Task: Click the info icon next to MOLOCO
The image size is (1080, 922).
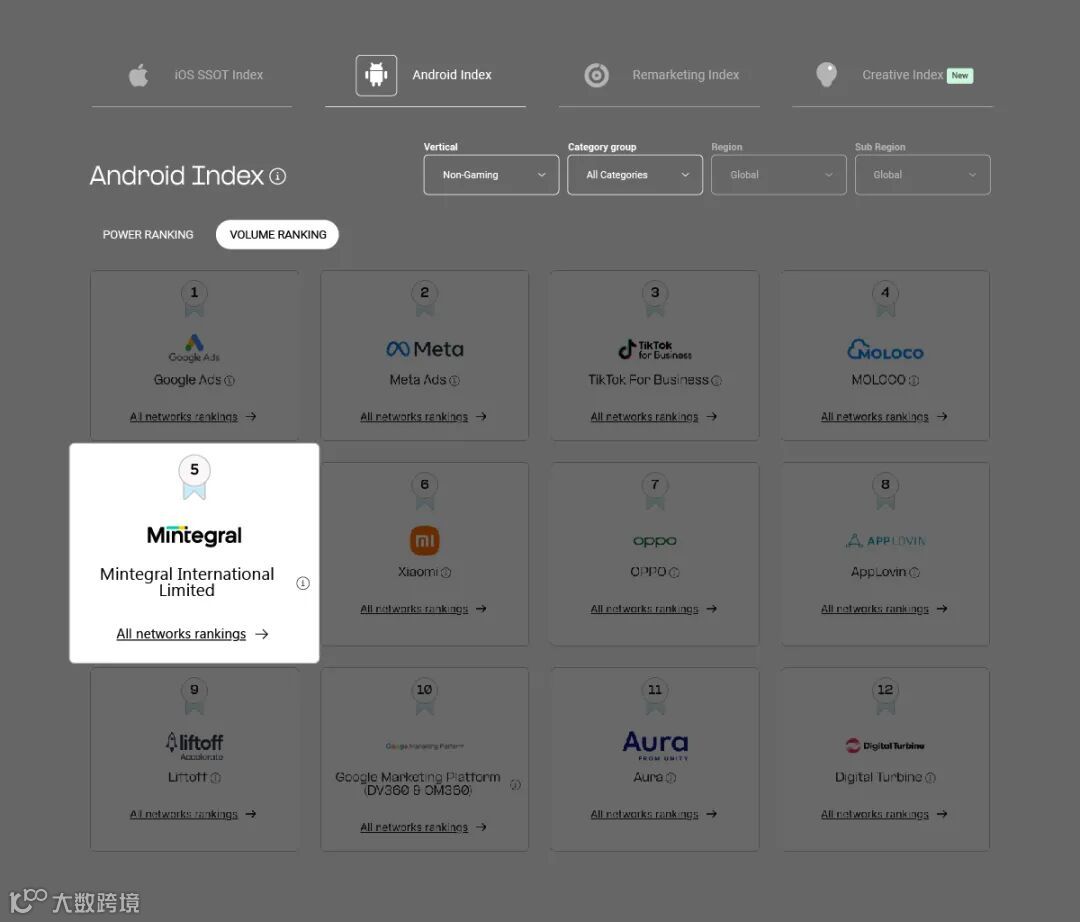Action: [x=914, y=381]
